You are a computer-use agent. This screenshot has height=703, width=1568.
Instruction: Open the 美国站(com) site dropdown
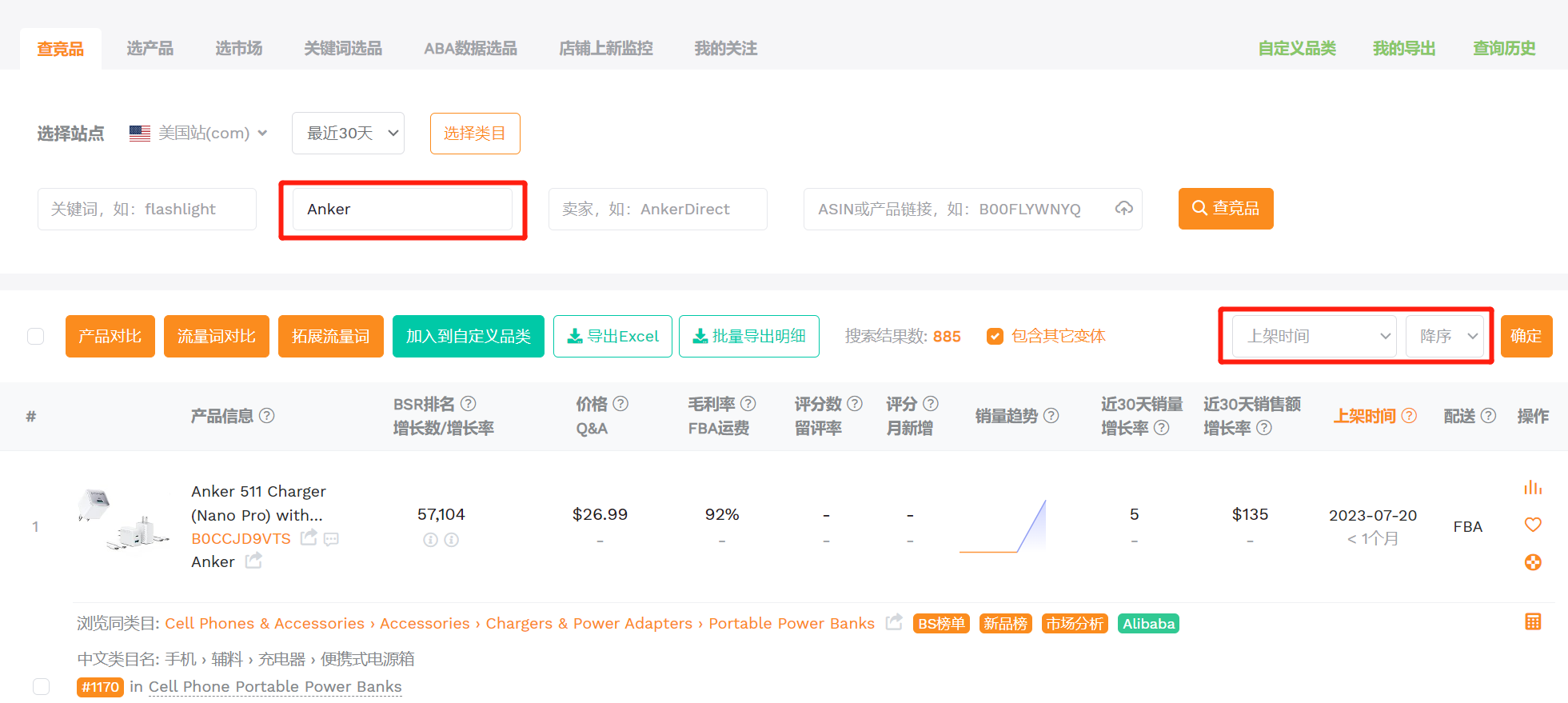click(198, 134)
